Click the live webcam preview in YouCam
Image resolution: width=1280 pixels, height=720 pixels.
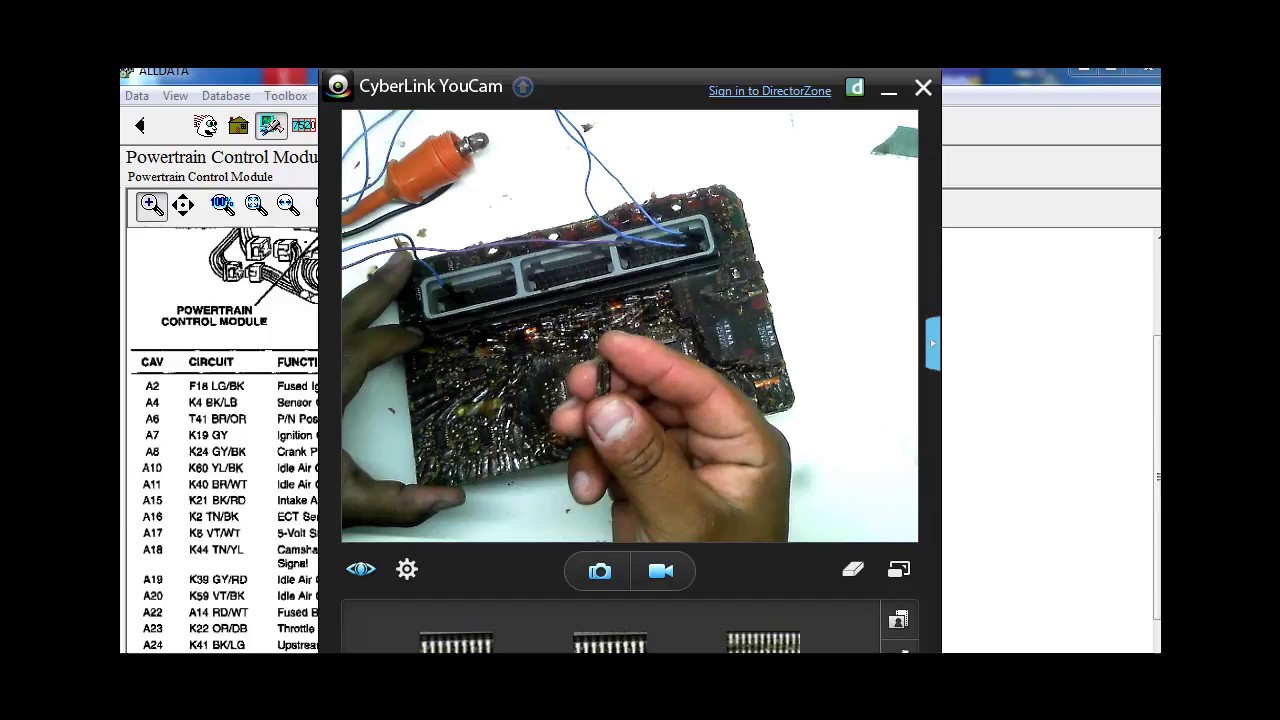630,326
